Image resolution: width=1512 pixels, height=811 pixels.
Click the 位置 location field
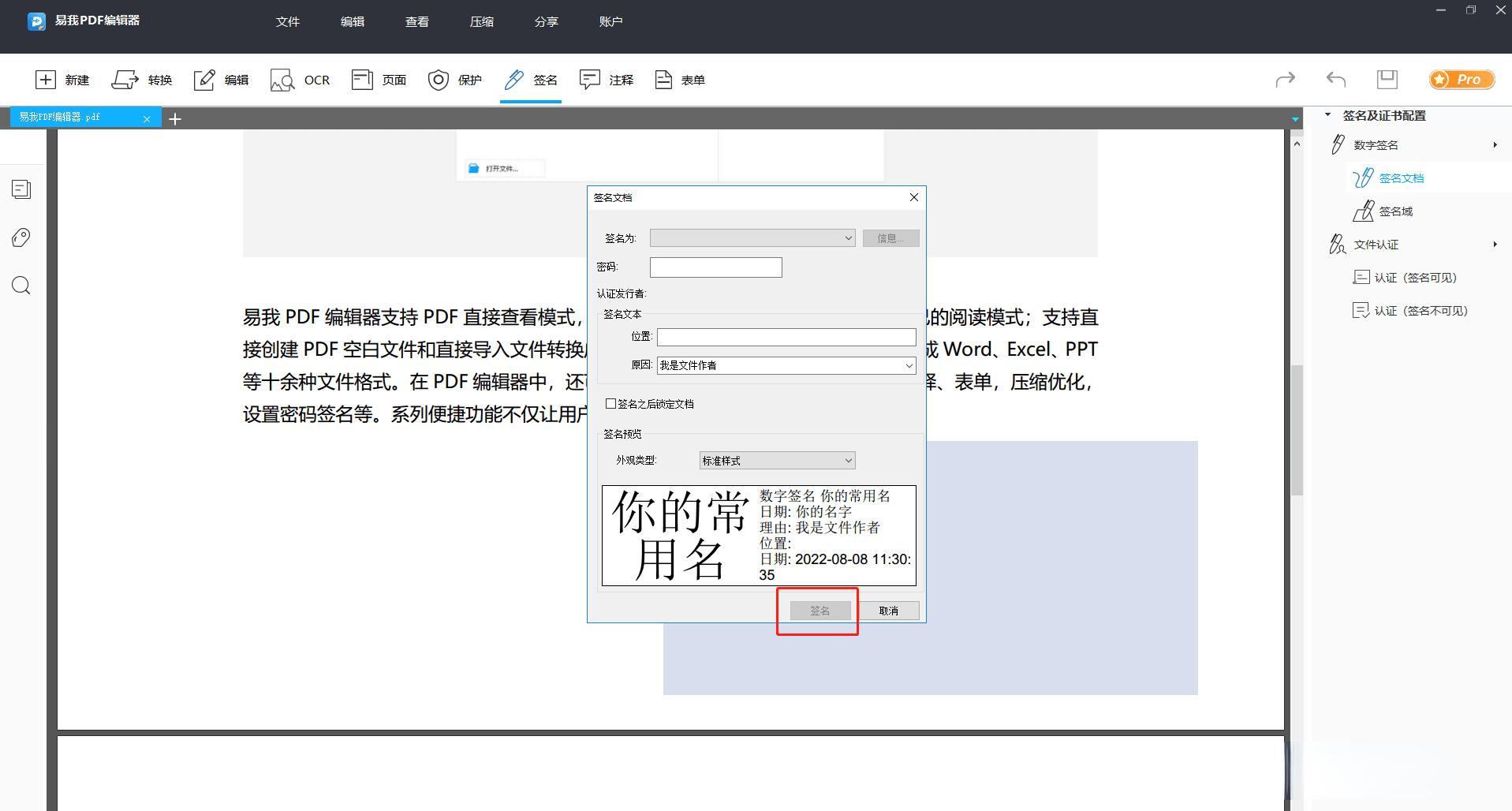[x=786, y=337]
